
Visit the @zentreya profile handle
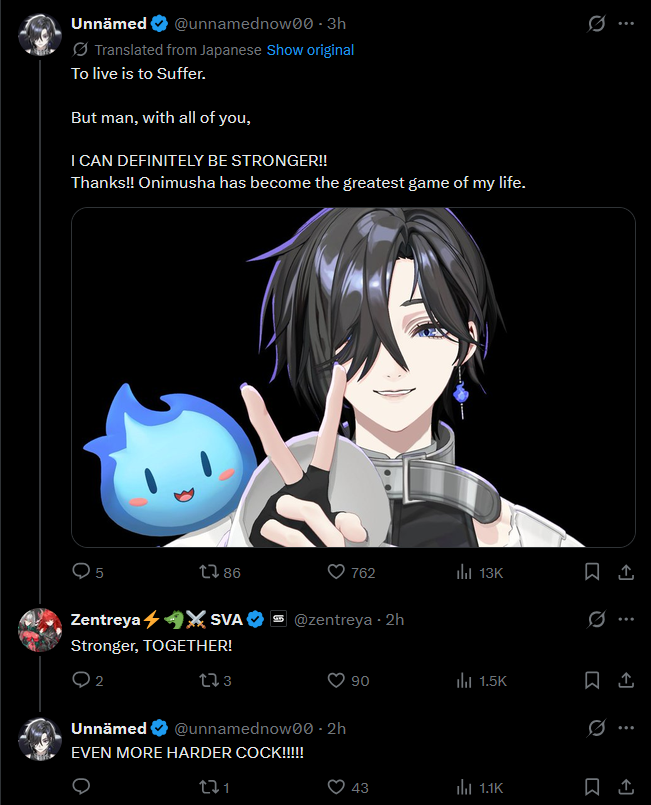click(x=333, y=620)
